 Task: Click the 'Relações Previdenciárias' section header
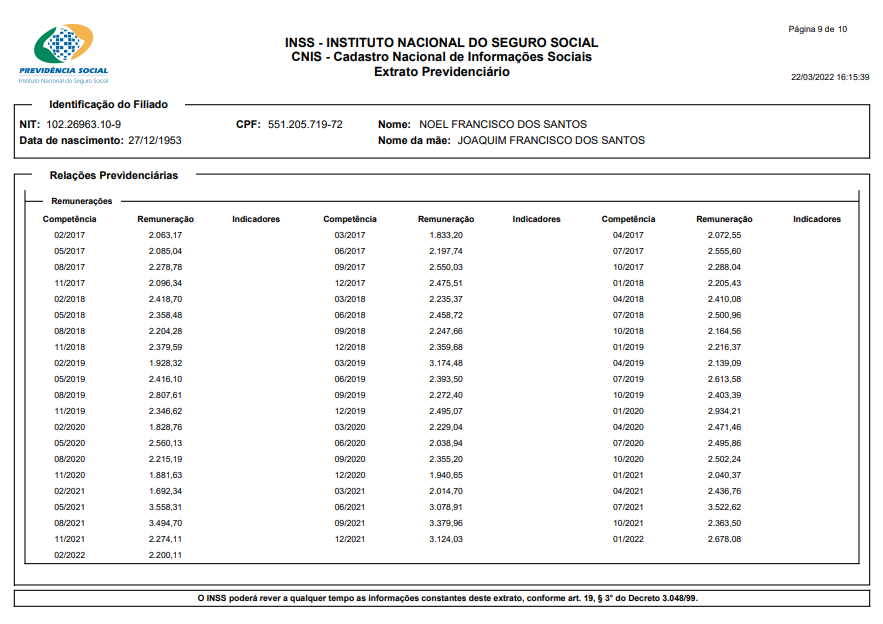tap(114, 175)
